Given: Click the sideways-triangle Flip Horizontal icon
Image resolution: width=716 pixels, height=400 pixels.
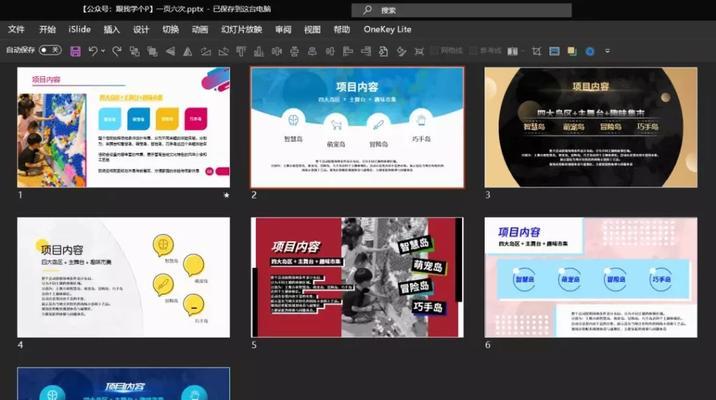Looking at the screenshot, I should 170,51.
